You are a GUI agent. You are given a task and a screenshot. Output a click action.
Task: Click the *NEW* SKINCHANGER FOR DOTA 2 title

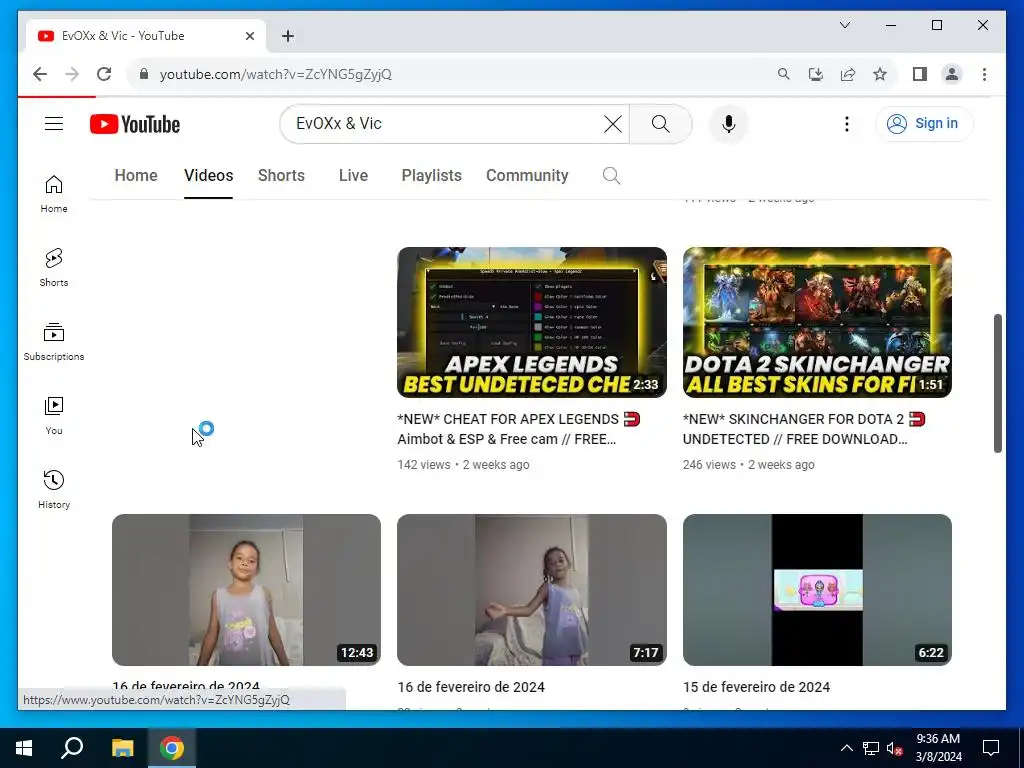click(804, 429)
